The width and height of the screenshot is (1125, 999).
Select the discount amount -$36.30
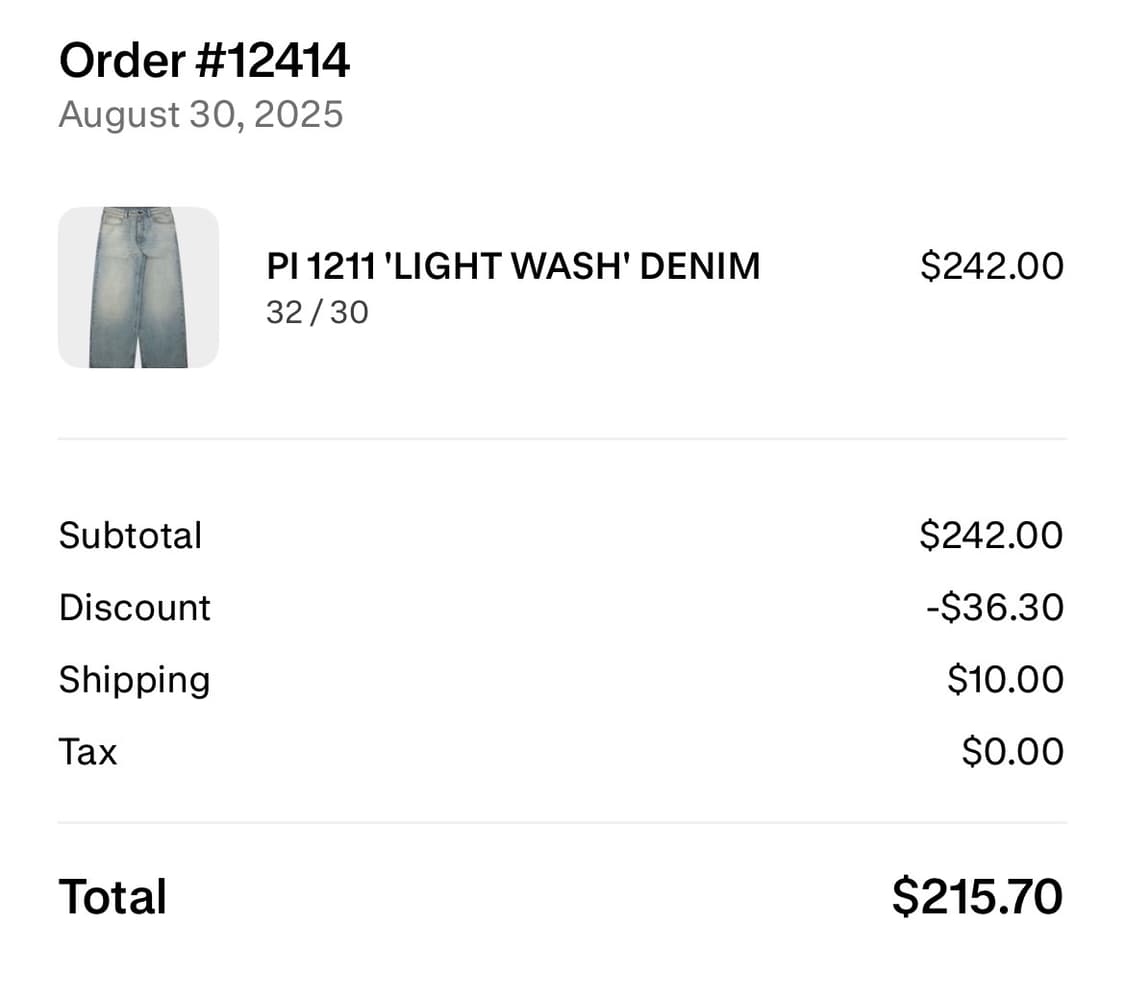[994, 608]
